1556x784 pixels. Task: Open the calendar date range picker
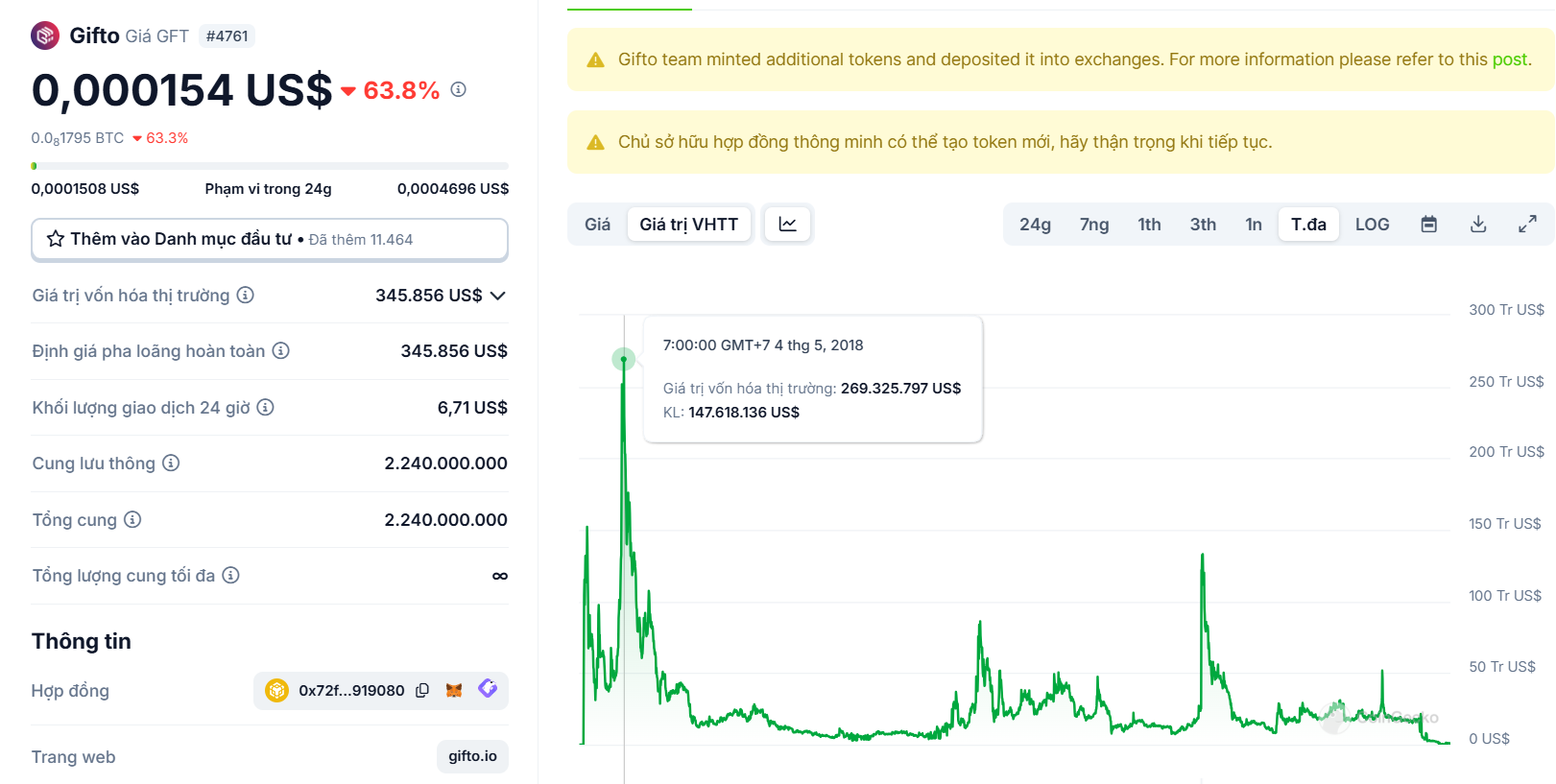1429,224
